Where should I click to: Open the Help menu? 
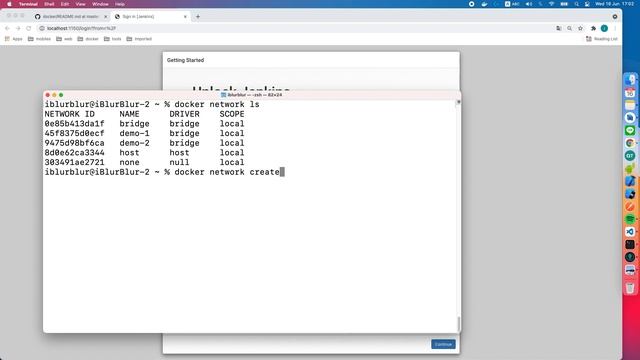coord(120,4)
